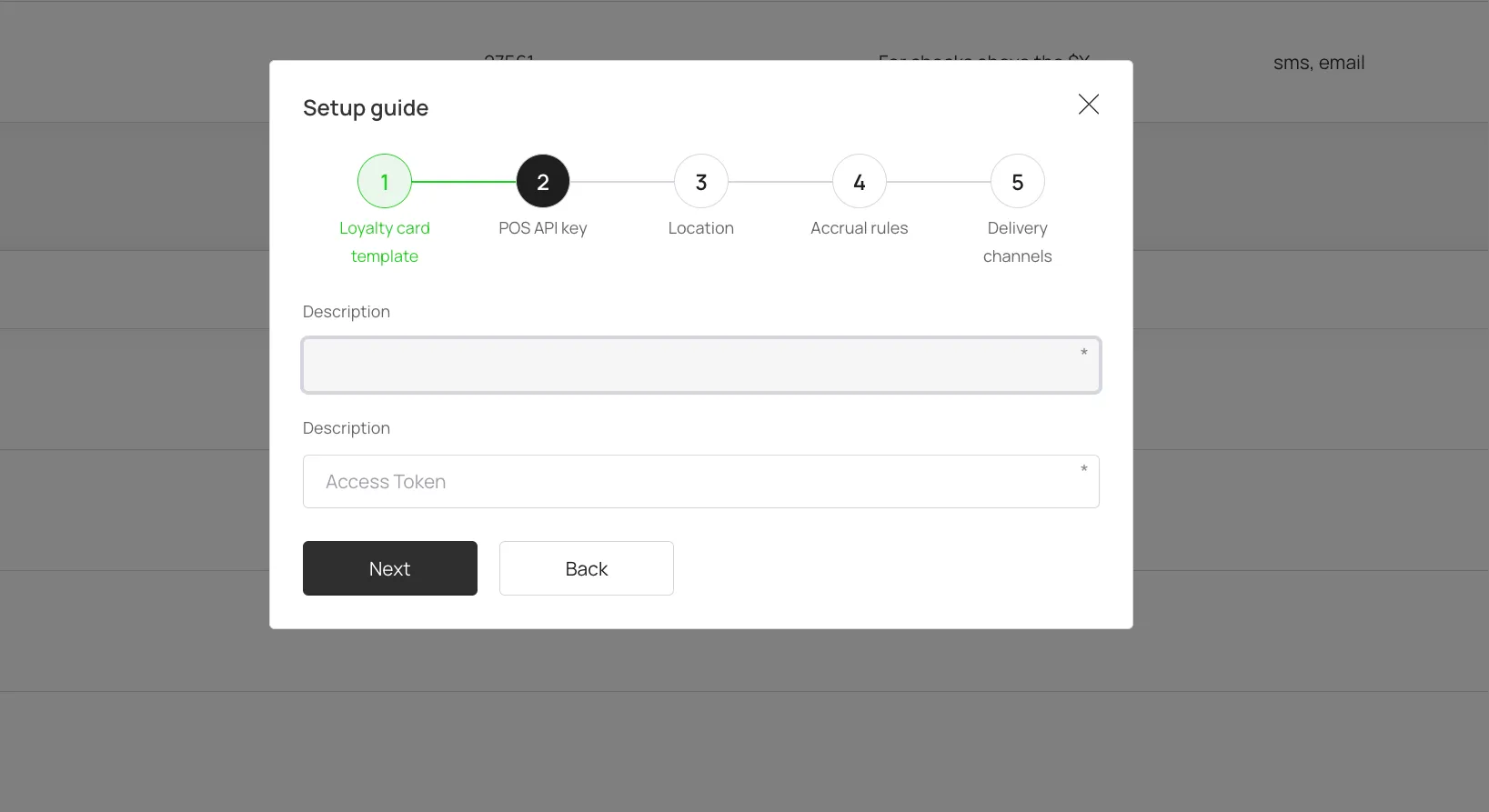1489x812 pixels.
Task: Focus the first empty Description field
Action: pyautogui.click(x=701, y=366)
